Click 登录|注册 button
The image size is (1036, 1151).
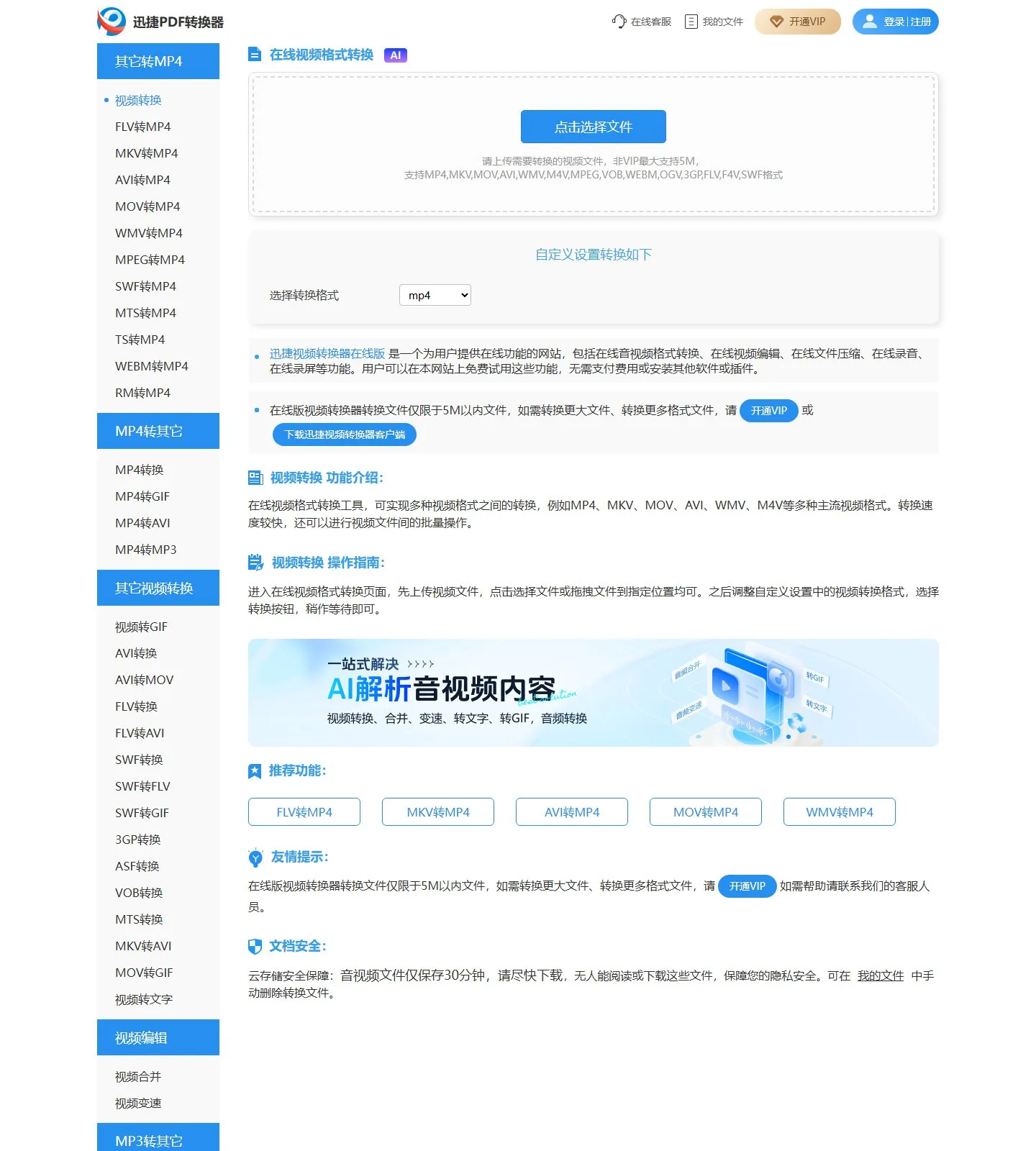pos(896,22)
